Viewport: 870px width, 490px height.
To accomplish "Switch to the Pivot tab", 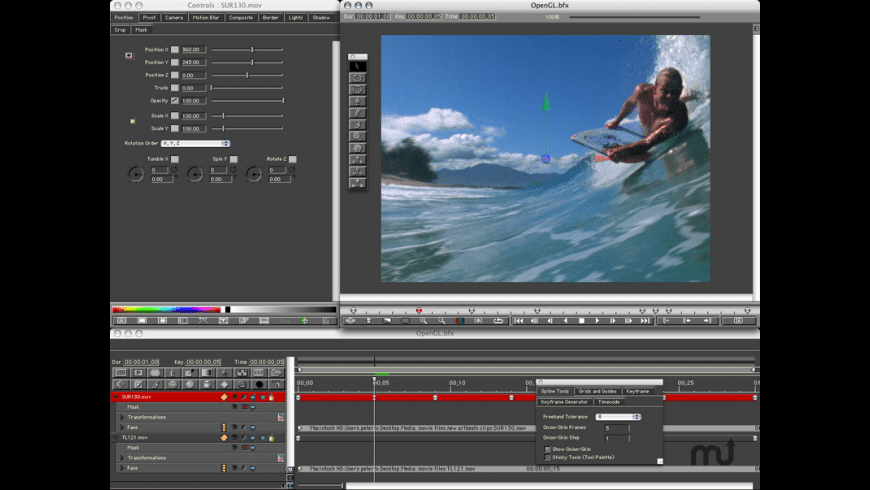I will tap(149, 18).
